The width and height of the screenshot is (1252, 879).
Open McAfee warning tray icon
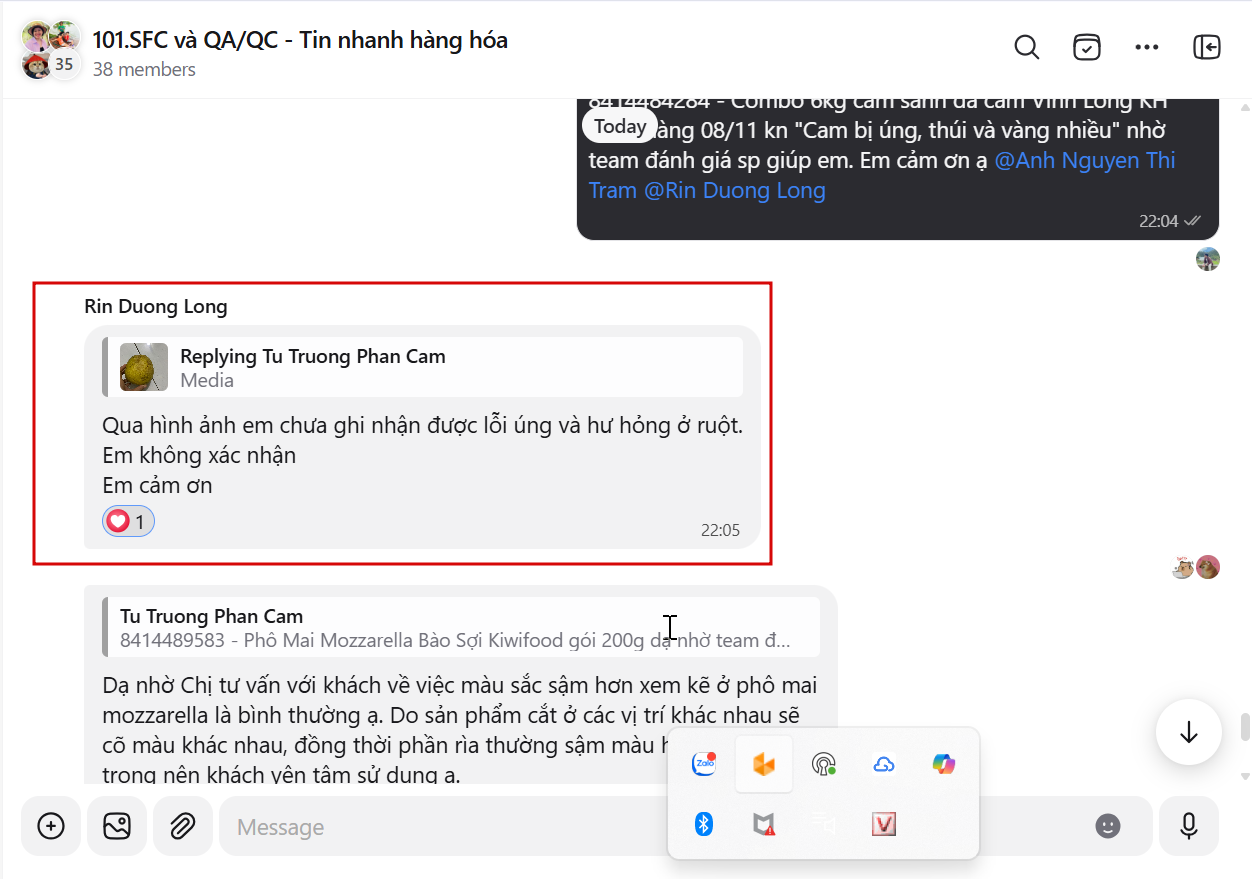[x=764, y=824]
